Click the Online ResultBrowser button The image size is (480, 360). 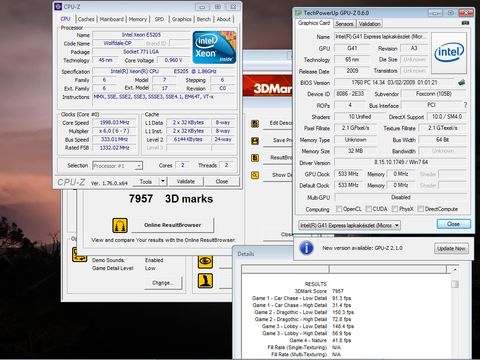(172, 225)
